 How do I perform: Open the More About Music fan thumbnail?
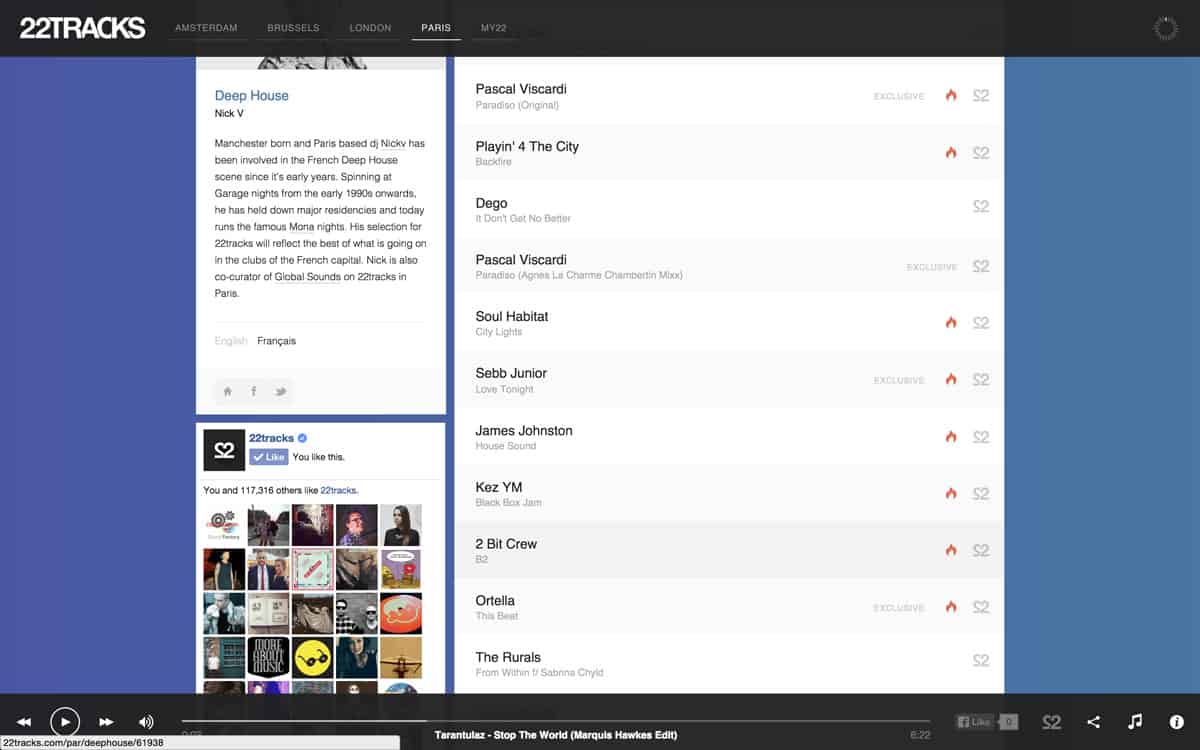[268, 657]
